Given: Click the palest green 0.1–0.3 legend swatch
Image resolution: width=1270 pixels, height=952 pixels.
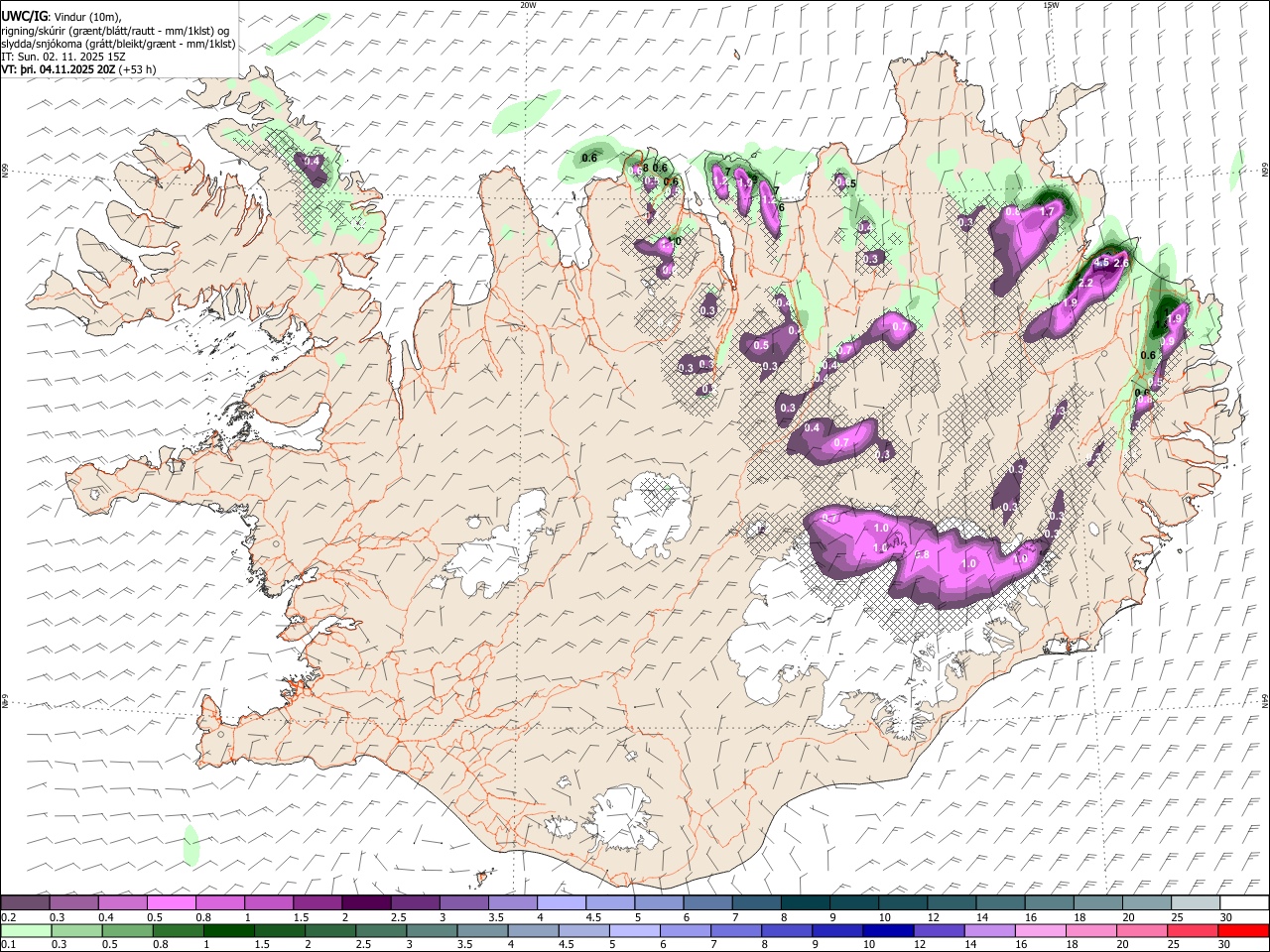Looking at the screenshot, I should click(x=27, y=930).
